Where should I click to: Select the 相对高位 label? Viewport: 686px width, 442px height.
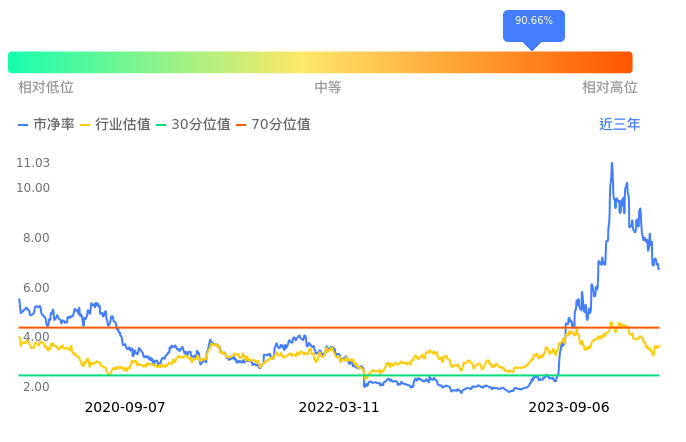coord(609,88)
